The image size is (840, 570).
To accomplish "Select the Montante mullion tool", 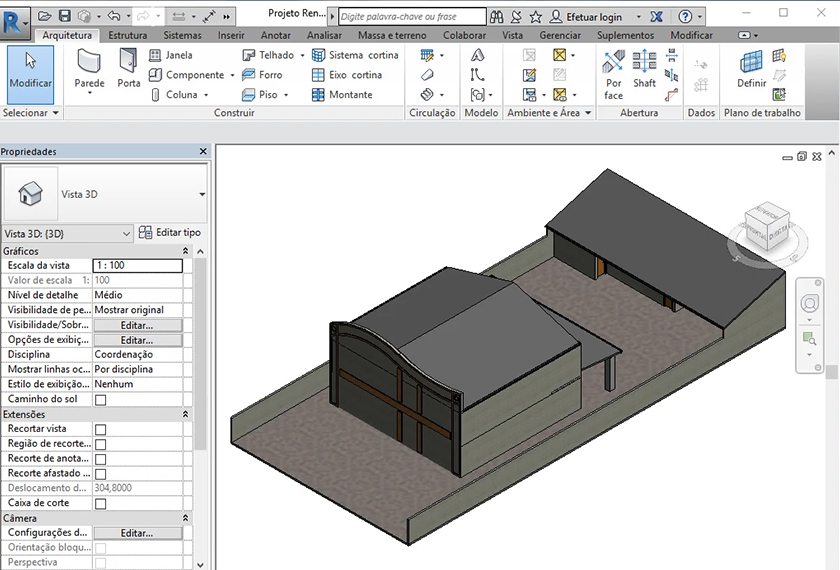I will coord(341,95).
